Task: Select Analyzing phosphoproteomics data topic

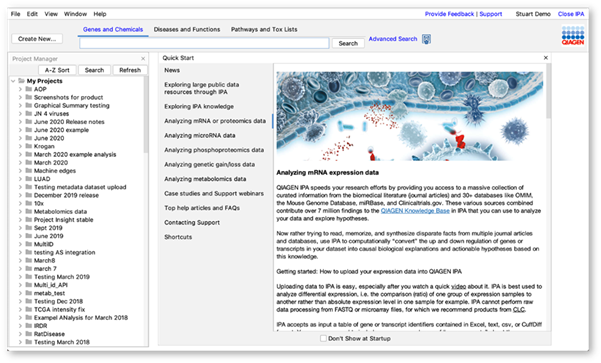Action: pyautogui.click(x=214, y=150)
